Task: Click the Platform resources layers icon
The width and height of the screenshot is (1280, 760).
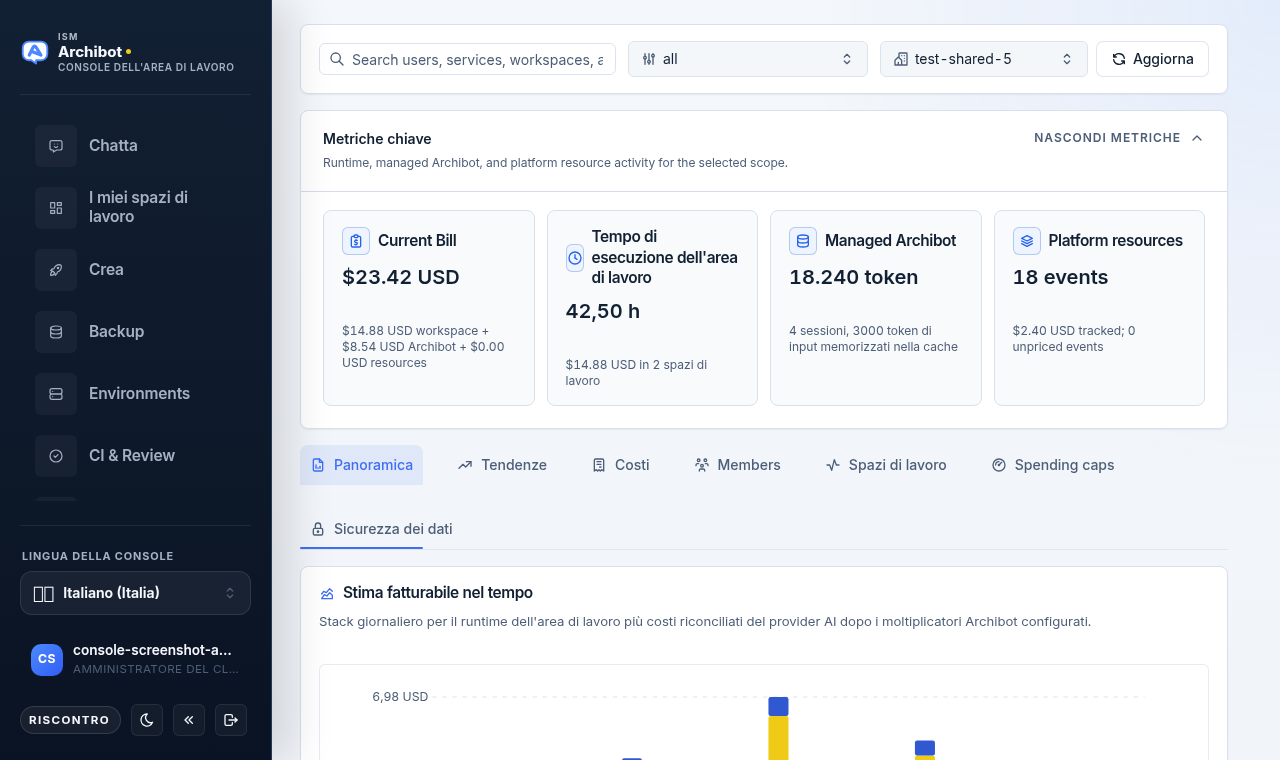Action: click(x=1027, y=241)
